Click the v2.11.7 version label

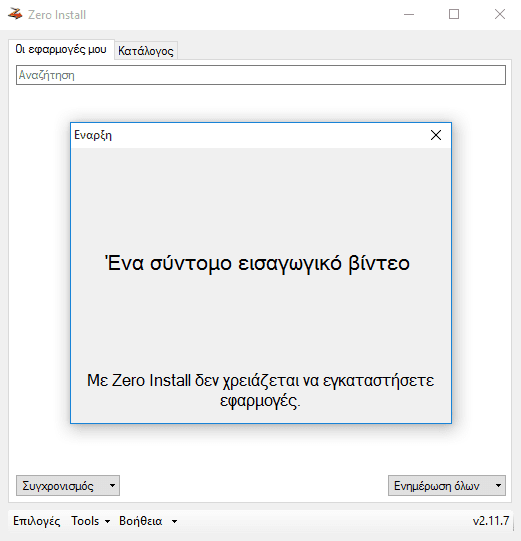491,520
